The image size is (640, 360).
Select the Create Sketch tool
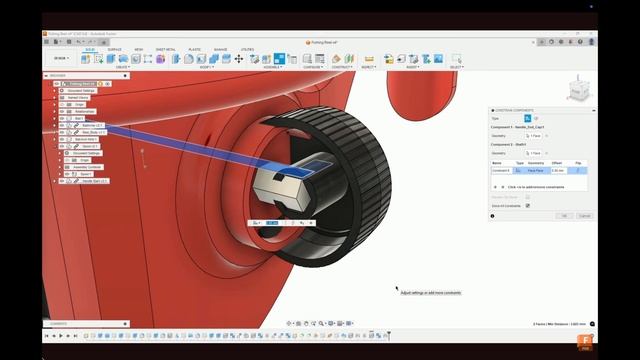98,59
